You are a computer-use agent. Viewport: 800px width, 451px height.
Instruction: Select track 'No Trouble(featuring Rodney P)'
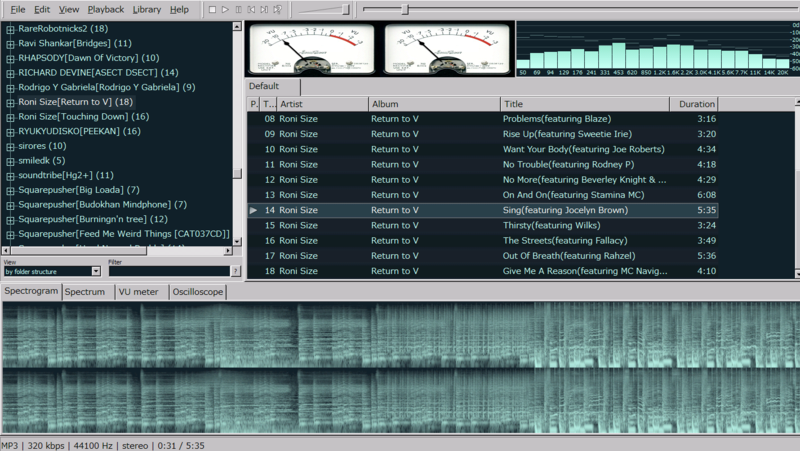[483, 165]
